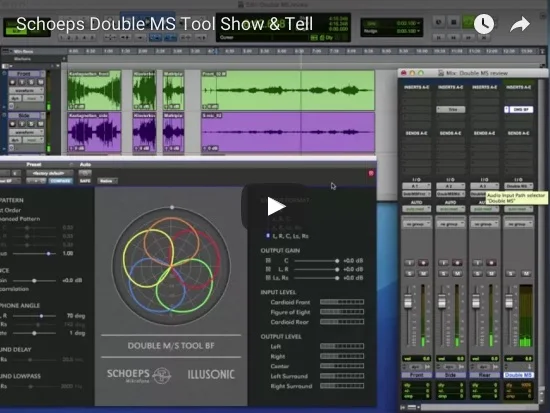
Task: Click the Front channel vol 0.0 field
Action: click(416, 359)
